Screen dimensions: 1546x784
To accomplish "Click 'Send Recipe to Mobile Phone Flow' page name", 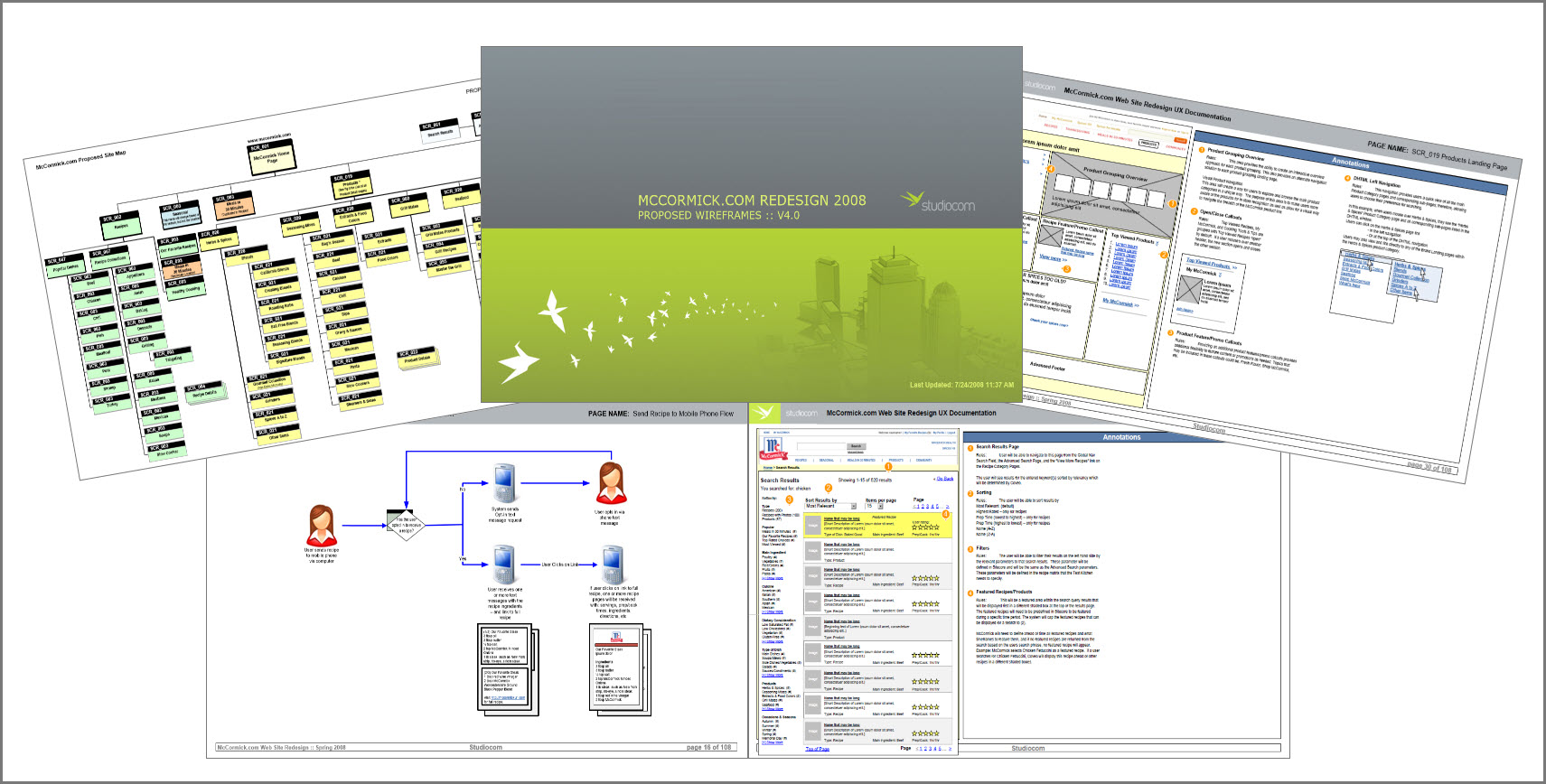I will [683, 414].
